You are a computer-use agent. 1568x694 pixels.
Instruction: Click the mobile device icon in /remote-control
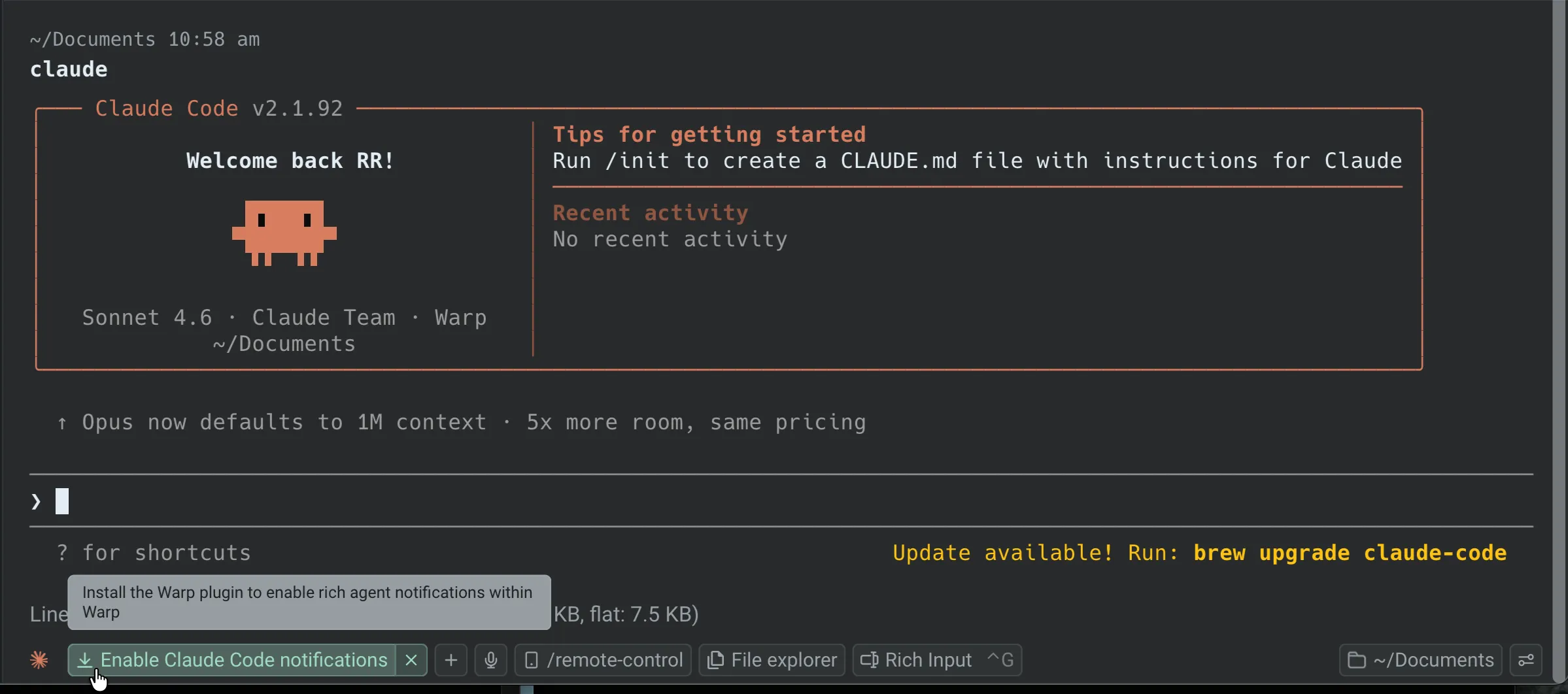[532, 659]
